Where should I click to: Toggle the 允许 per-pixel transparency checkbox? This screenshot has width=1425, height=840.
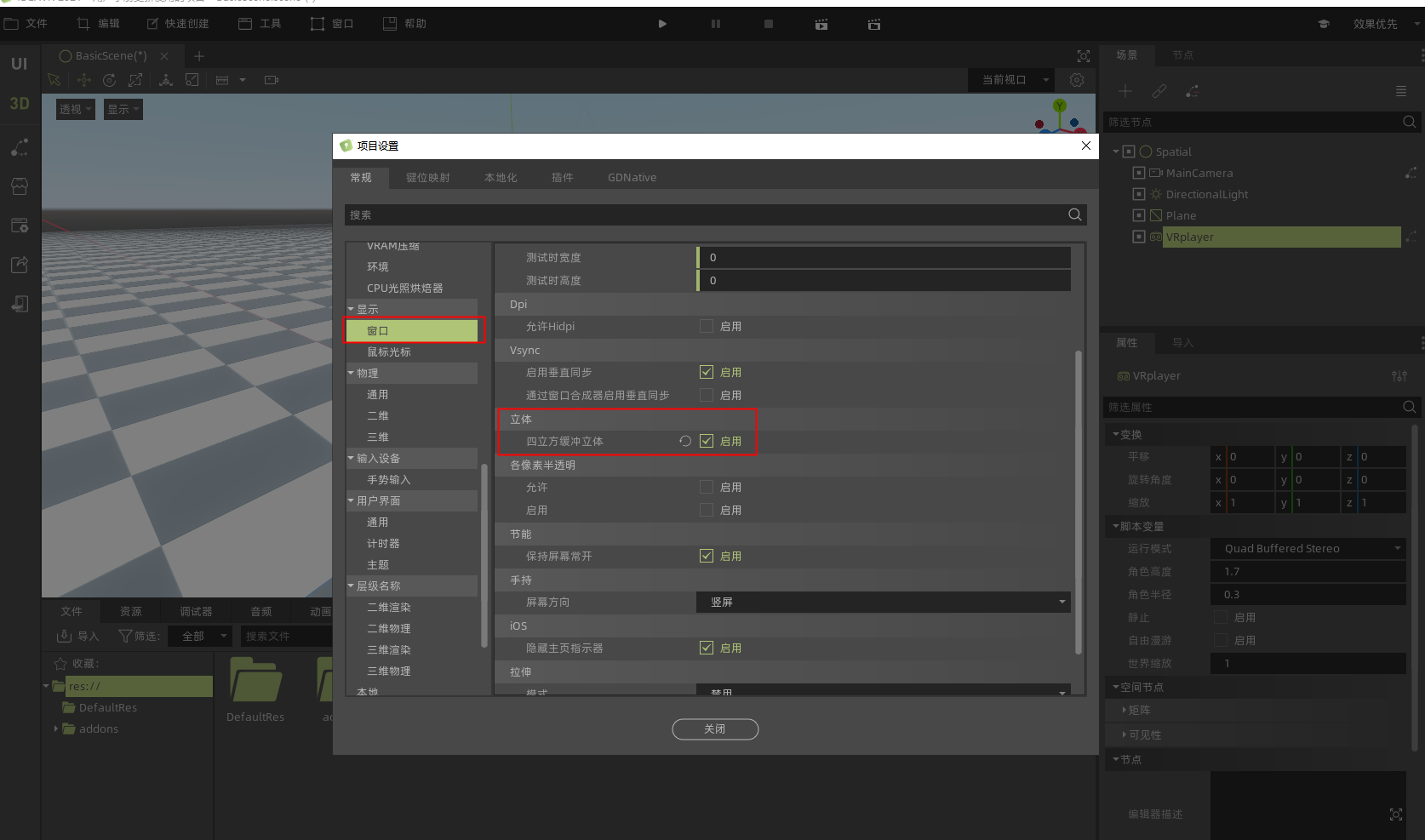(x=707, y=487)
